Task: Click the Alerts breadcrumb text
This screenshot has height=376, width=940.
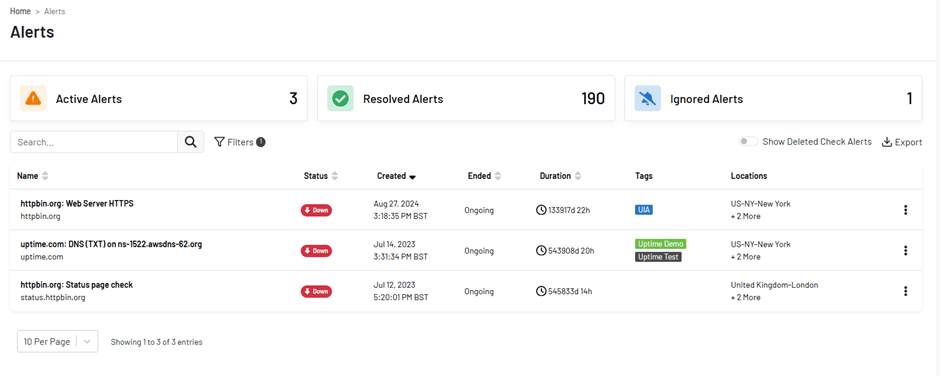Action: [55, 11]
